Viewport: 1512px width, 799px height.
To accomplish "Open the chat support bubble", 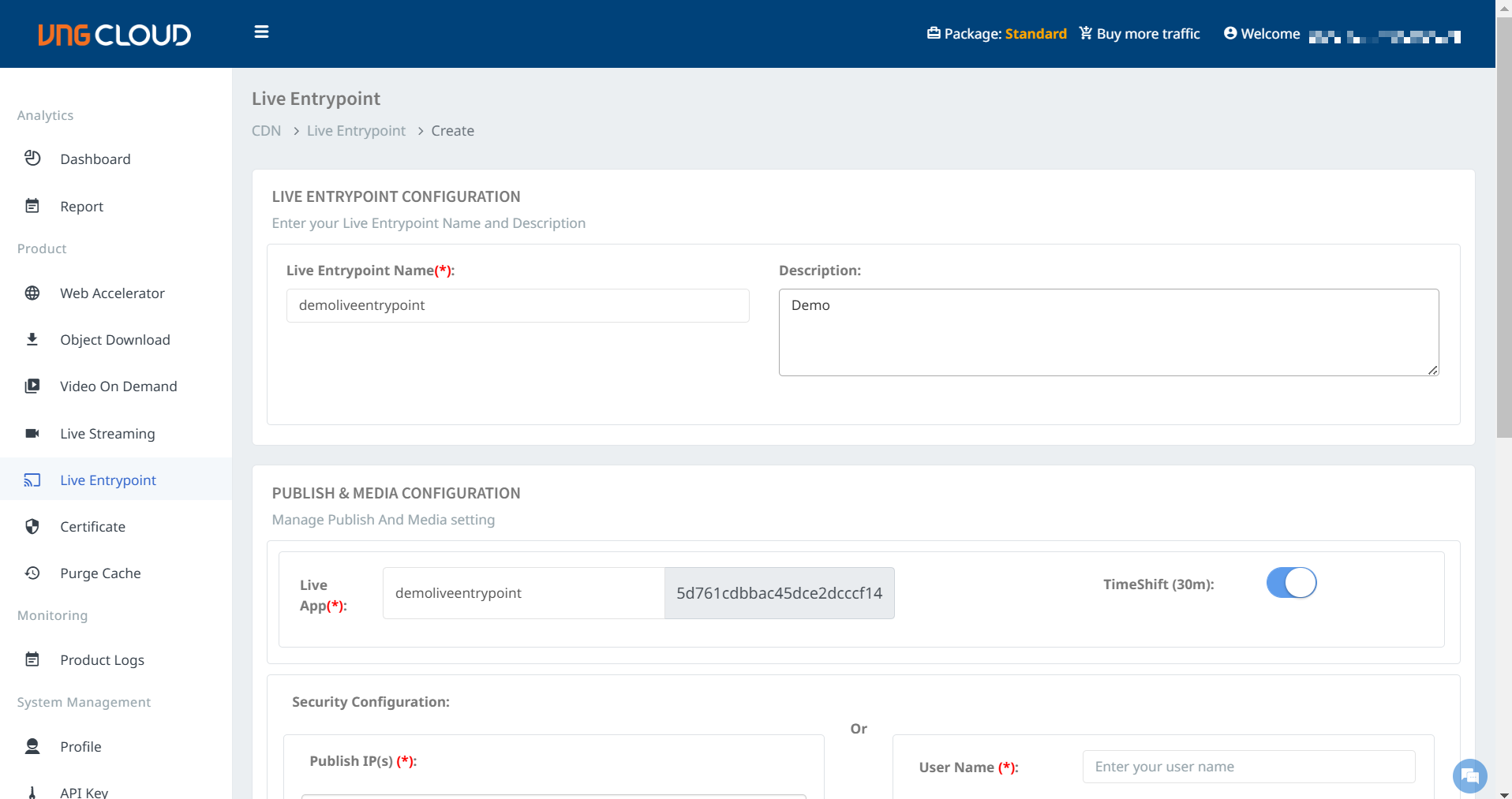I will pyautogui.click(x=1469, y=776).
